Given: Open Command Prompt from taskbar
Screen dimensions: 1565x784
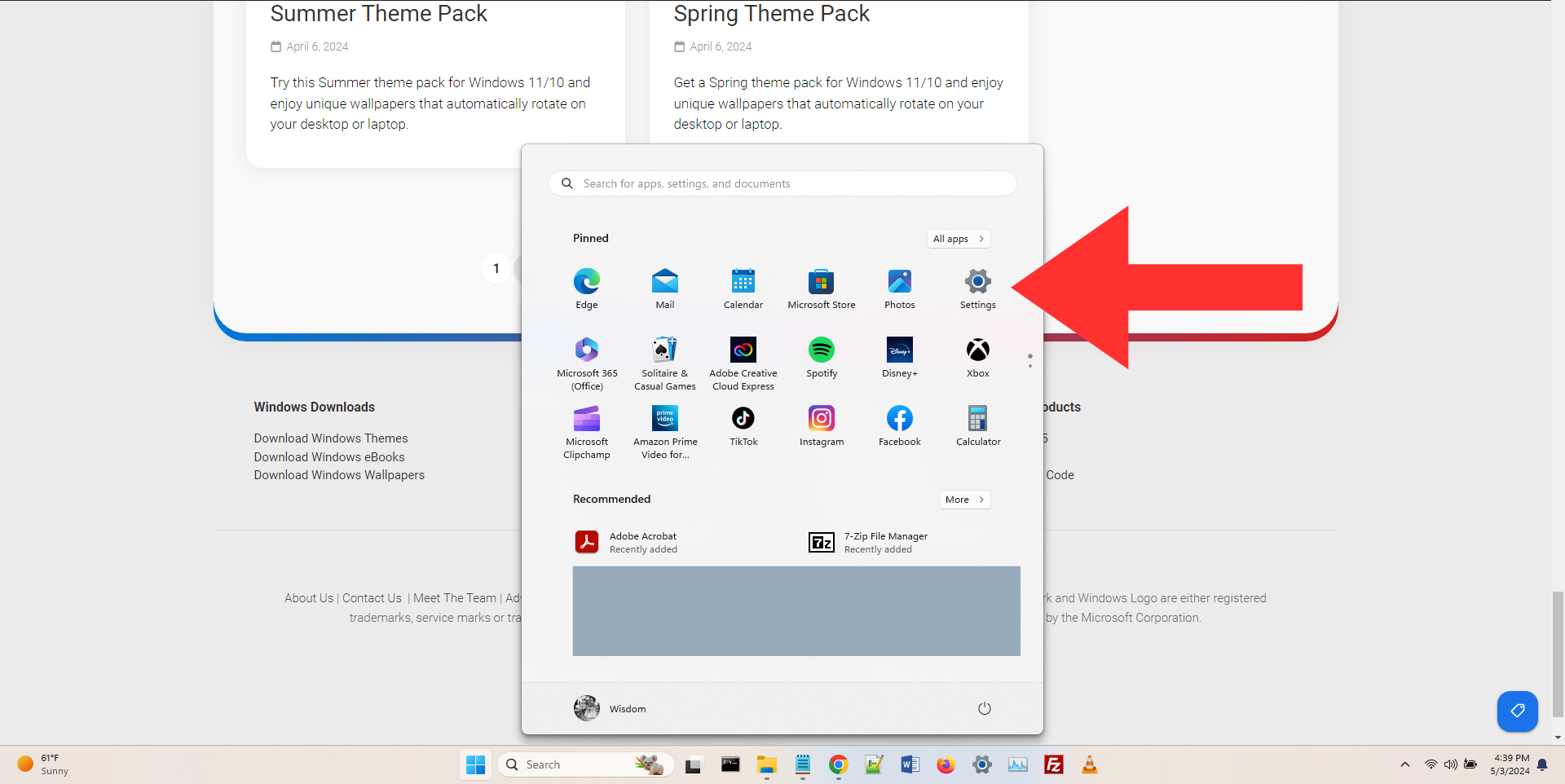Looking at the screenshot, I should (x=730, y=764).
